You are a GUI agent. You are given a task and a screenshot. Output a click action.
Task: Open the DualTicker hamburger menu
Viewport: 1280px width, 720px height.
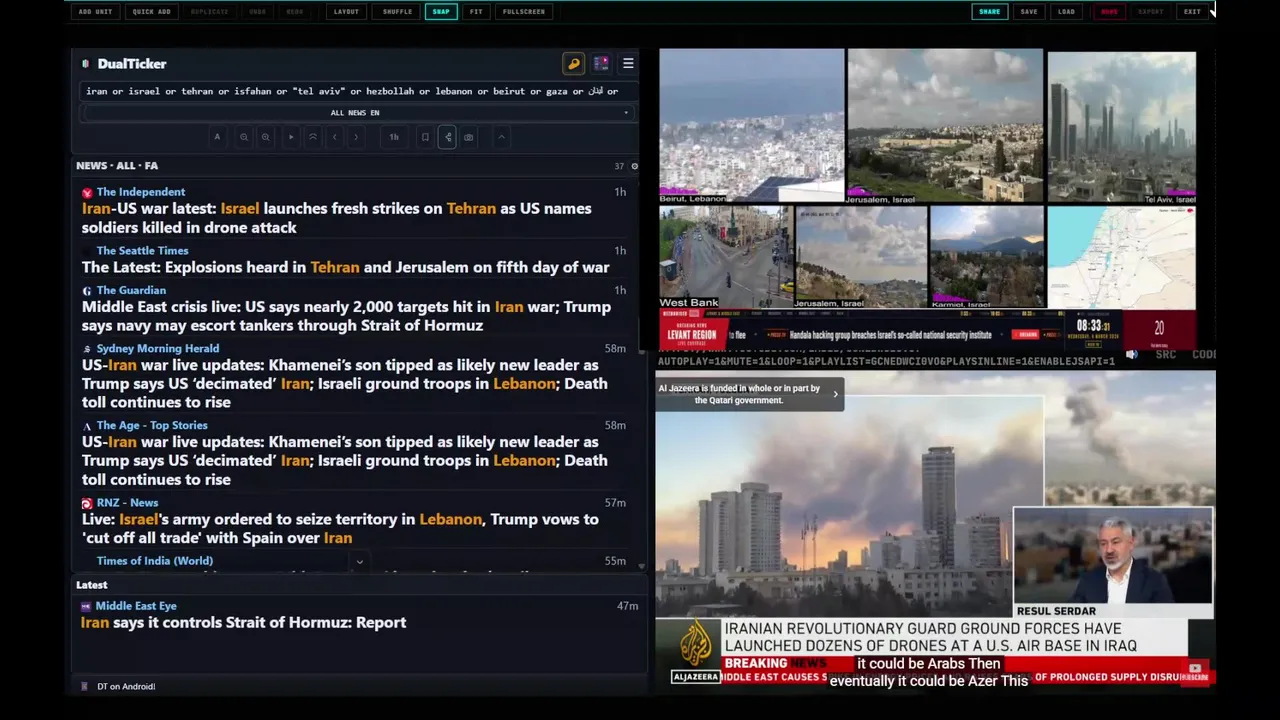[628, 64]
